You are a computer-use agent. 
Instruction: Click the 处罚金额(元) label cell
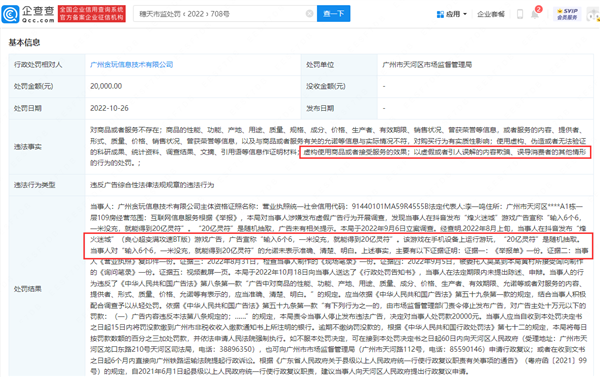tap(47, 86)
